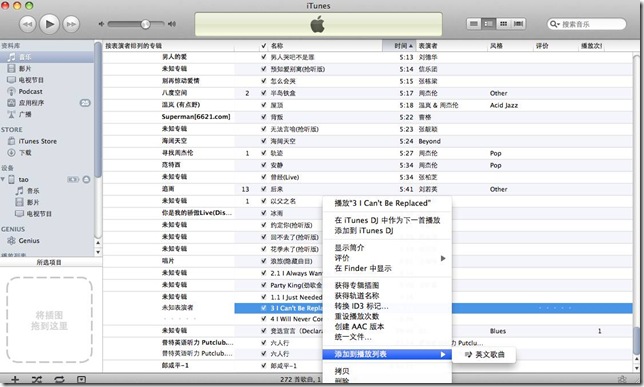This screenshot has width=644, height=387.
Task: Eject the tao device
Action: coord(86,179)
